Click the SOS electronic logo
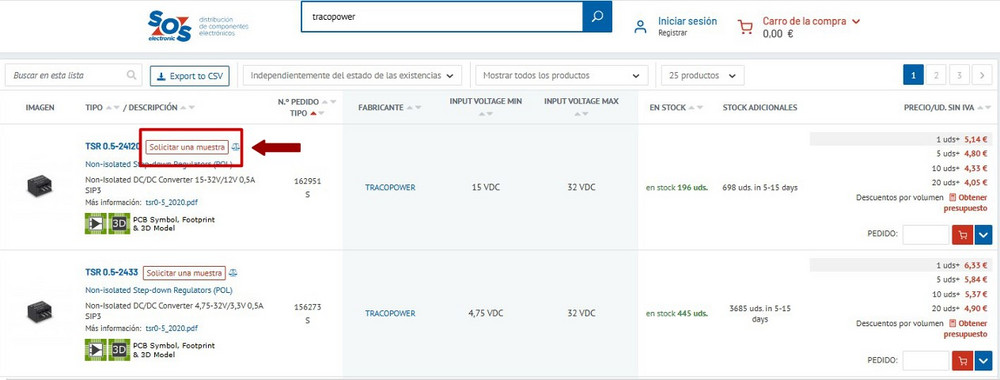Screen dimensions: 1000x380 pos(170,26)
